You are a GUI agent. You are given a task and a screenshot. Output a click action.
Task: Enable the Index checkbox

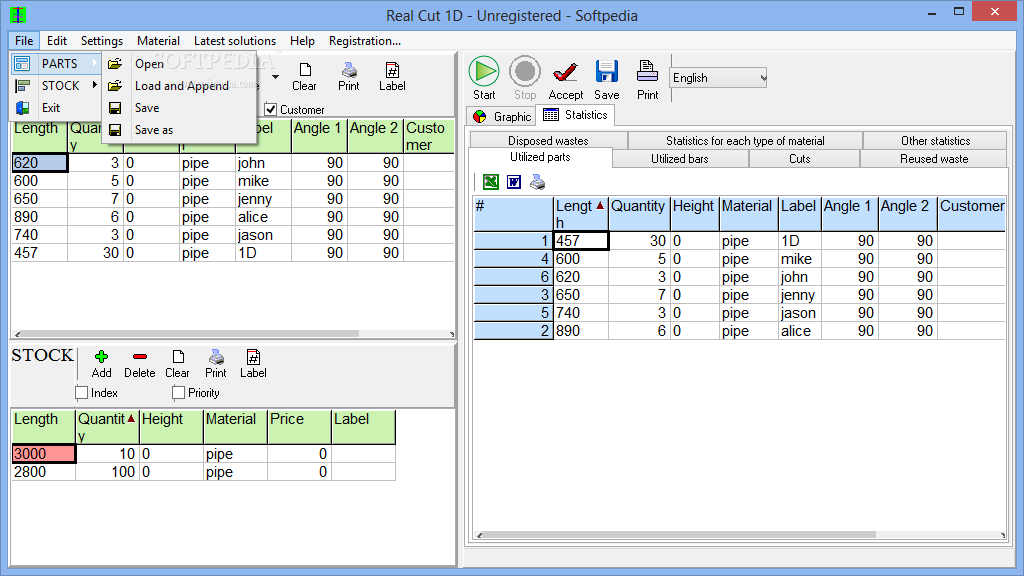pos(82,392)
